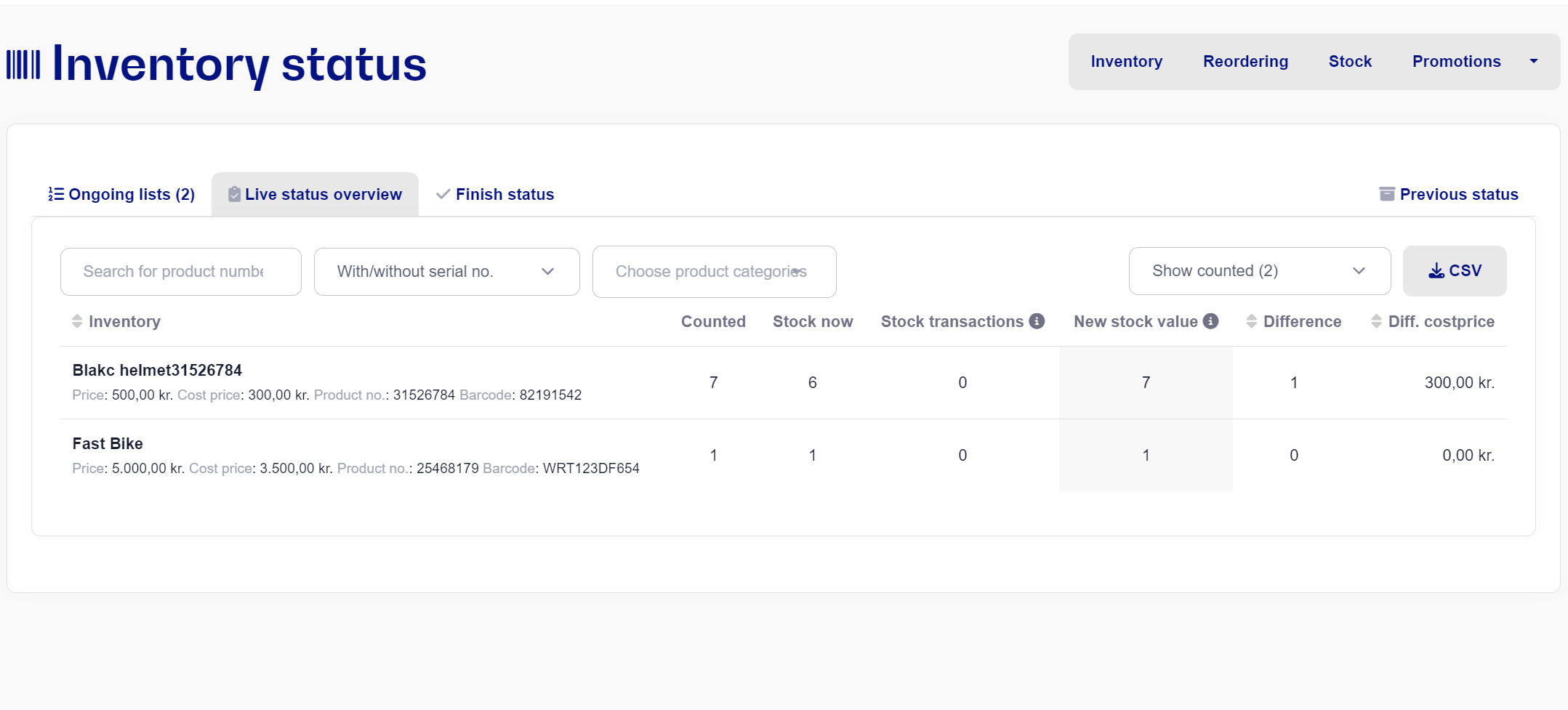1568x710 pixels.
Task: Click the barcode icon beside Inventory status
Action: click(23, 65)
